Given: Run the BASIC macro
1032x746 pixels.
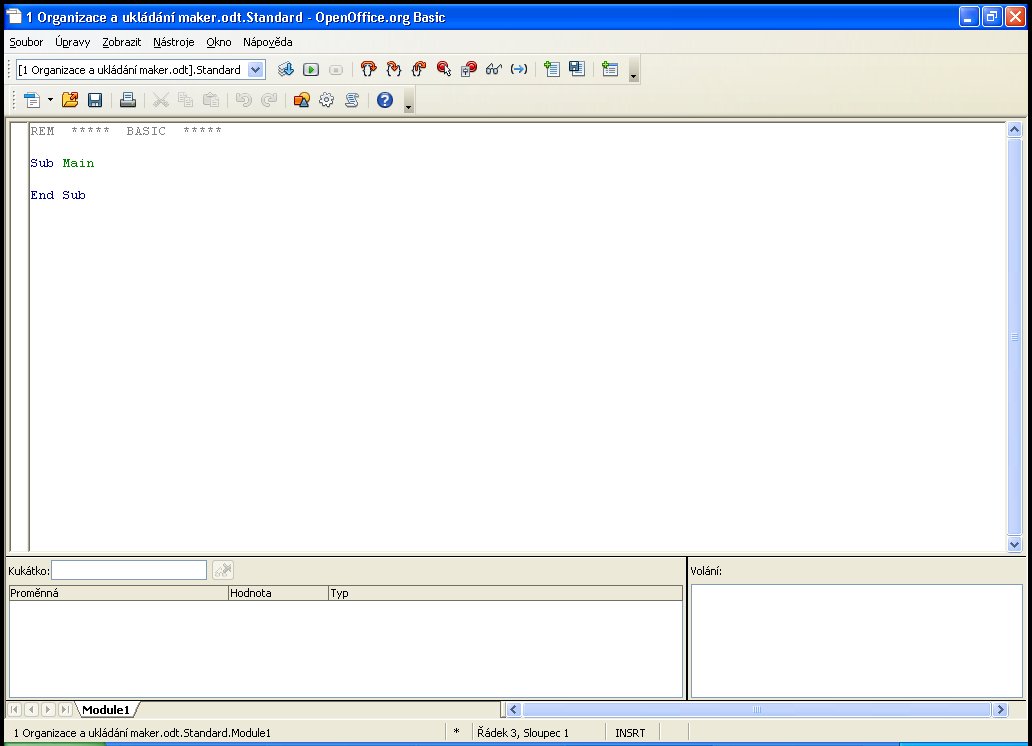Looking at the screenshot, I should tap(311, 69).
